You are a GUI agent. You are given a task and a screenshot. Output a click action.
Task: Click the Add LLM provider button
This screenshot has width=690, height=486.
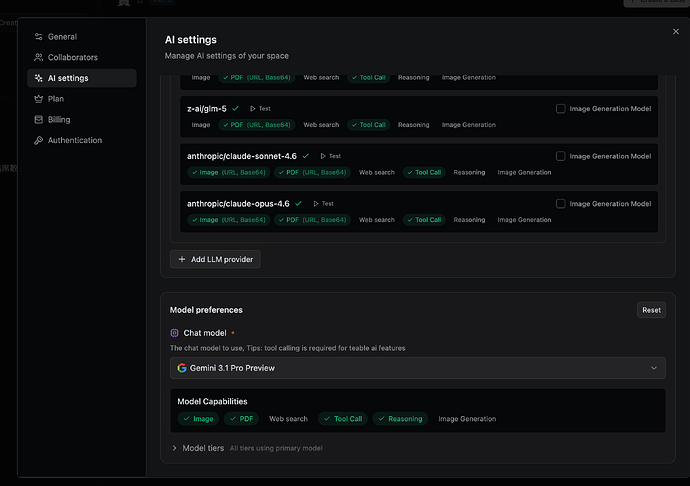(215, 259)
